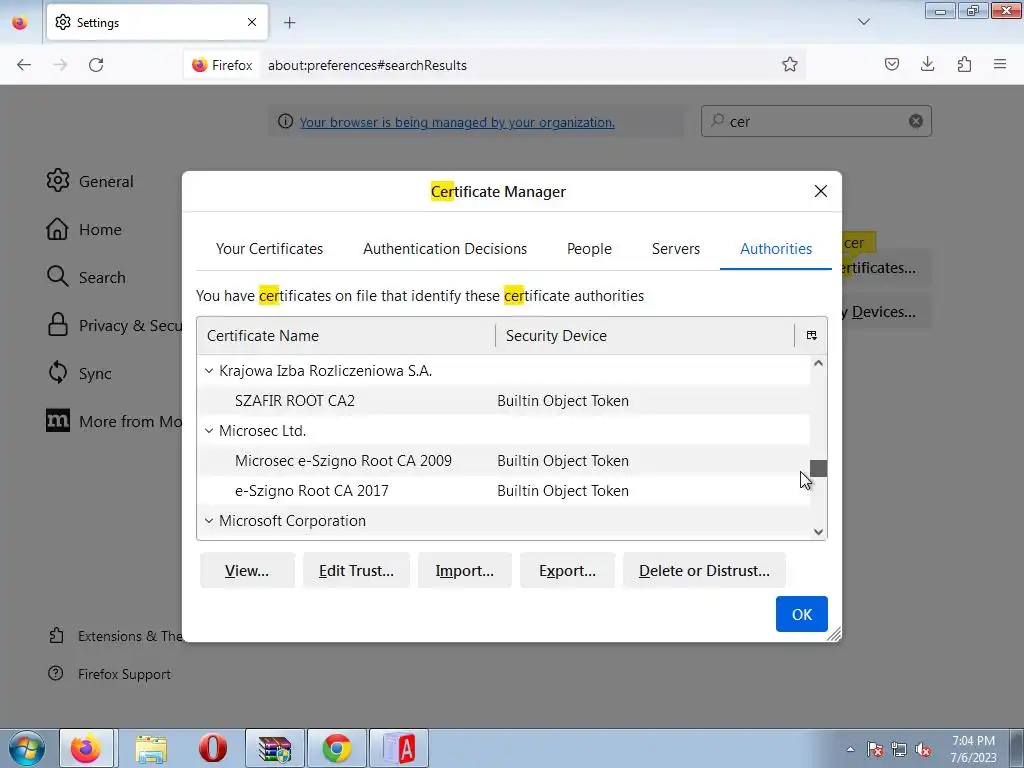Open Extensions & Themes link
1024x768 pixels.
tap(115, 635)
